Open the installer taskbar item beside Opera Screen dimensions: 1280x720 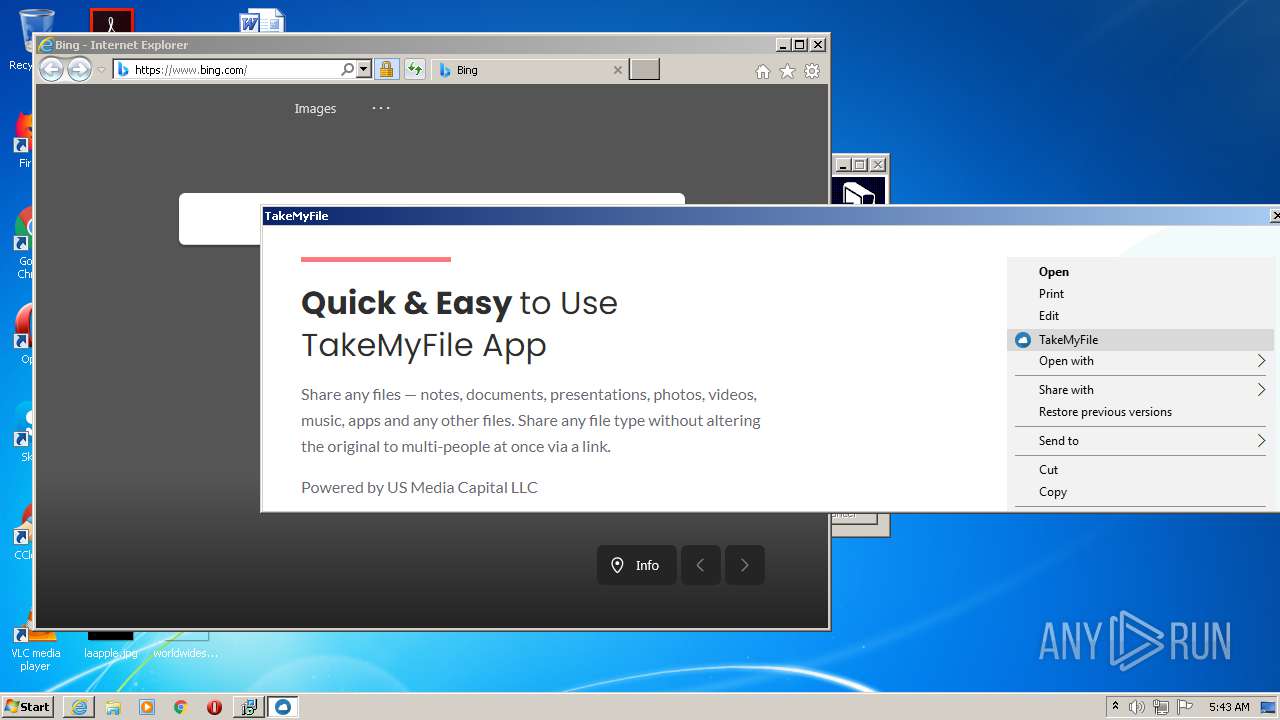pyautogui.click(x=248, y=707)
